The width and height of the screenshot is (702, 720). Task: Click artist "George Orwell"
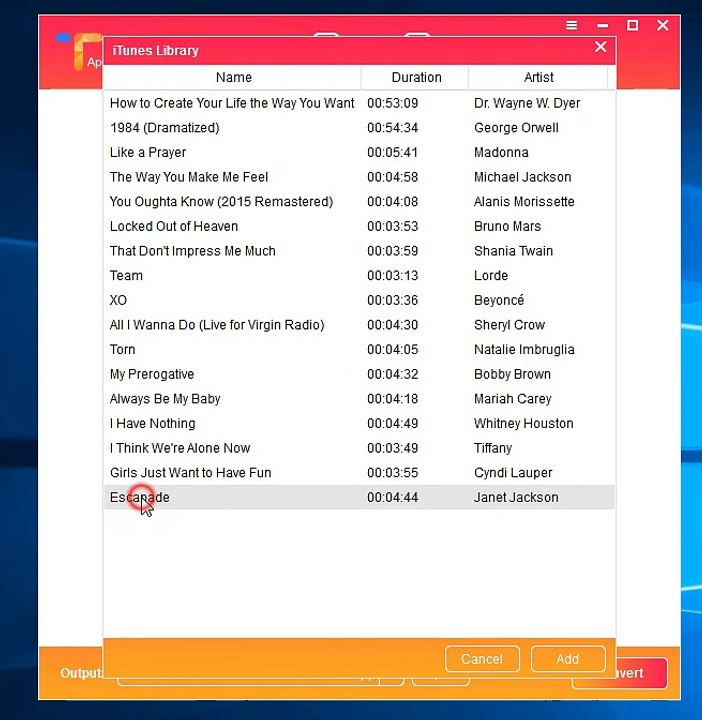(x=516, y=128)
